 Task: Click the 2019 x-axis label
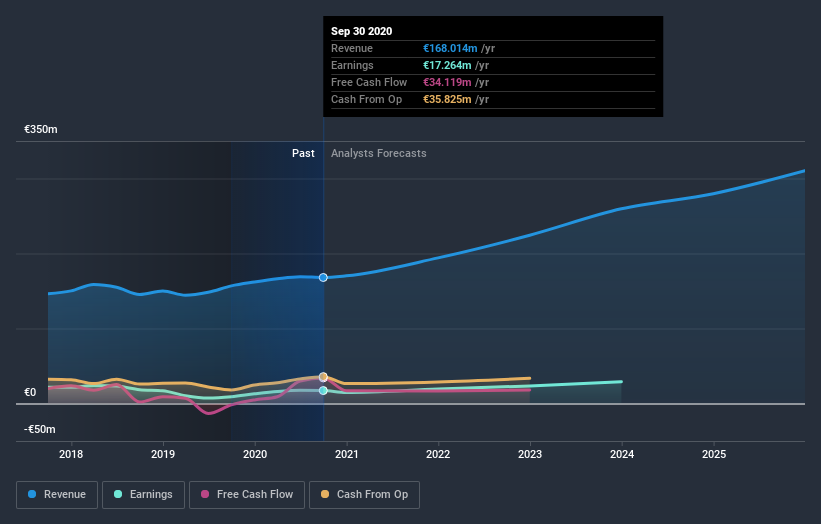pos(163,454)
